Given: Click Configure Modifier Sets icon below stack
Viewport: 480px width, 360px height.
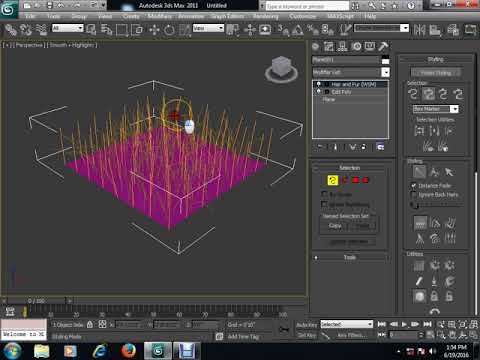Looking at the screenshot, I should point(380,147).
